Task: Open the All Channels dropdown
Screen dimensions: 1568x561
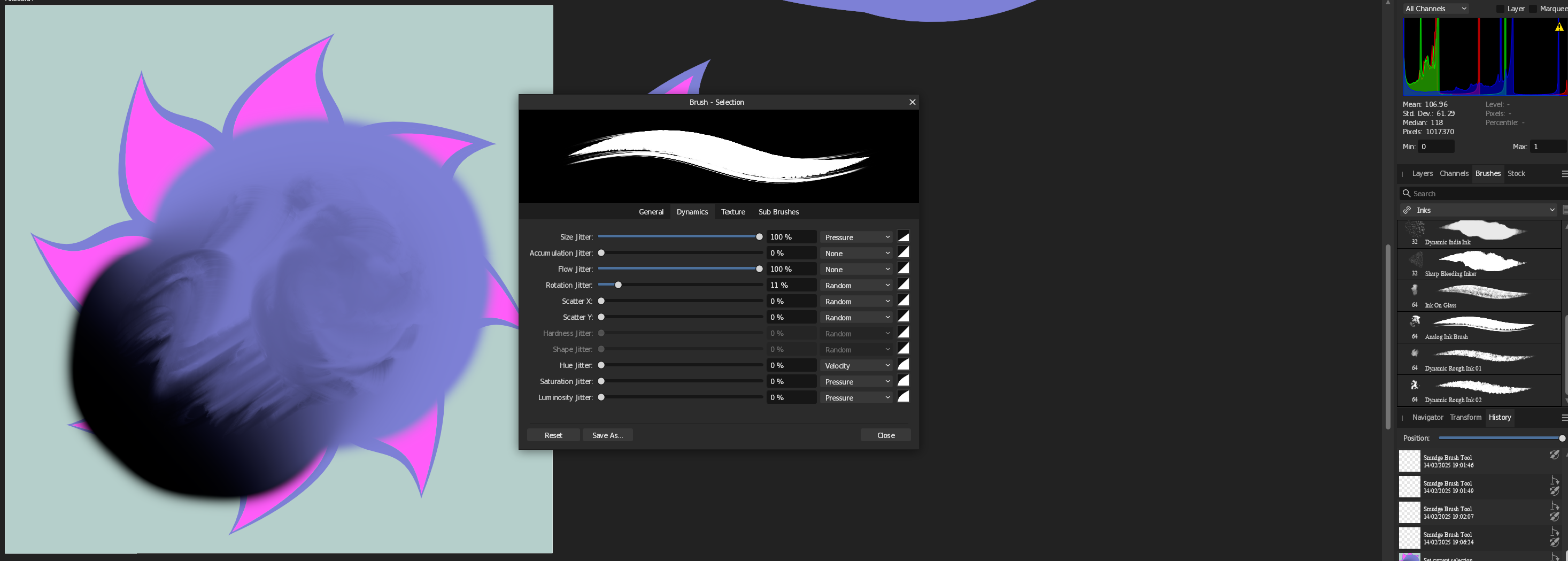Action: pyautogui.click(x=1435, y=9)
